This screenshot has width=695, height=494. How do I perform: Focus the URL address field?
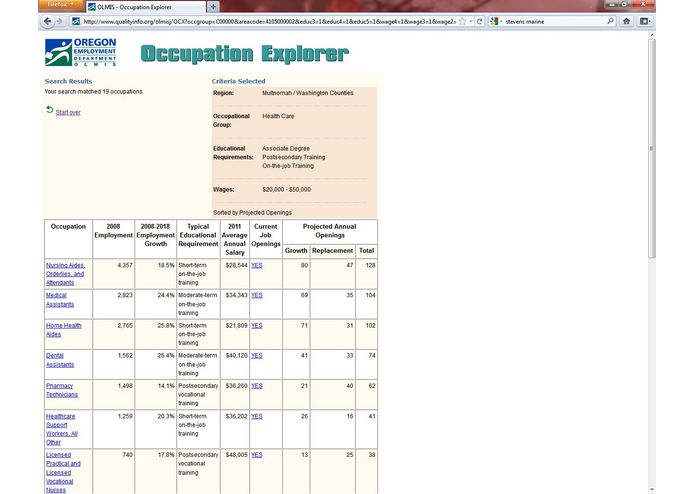pos(269,21)
